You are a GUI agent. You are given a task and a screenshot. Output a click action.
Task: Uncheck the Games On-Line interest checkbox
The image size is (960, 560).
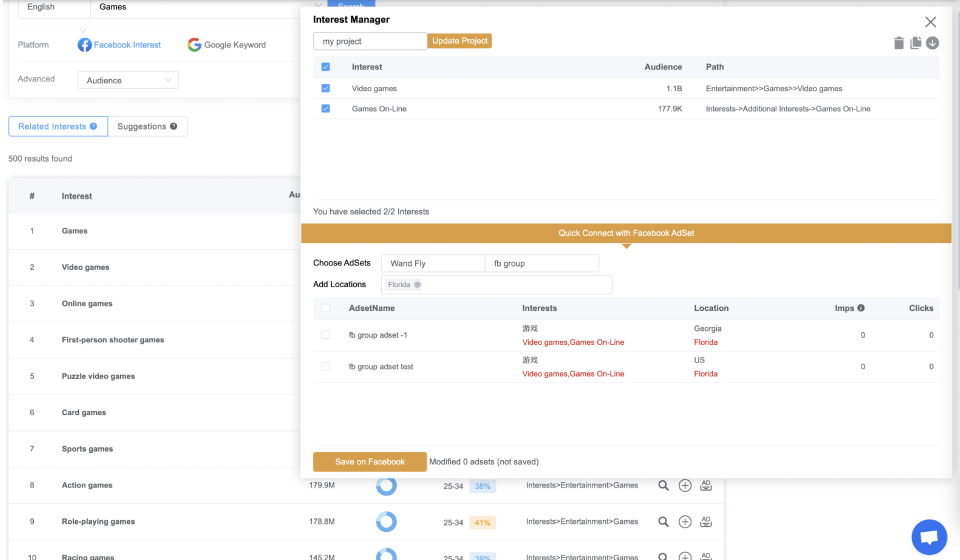click(x=326, y=108)
